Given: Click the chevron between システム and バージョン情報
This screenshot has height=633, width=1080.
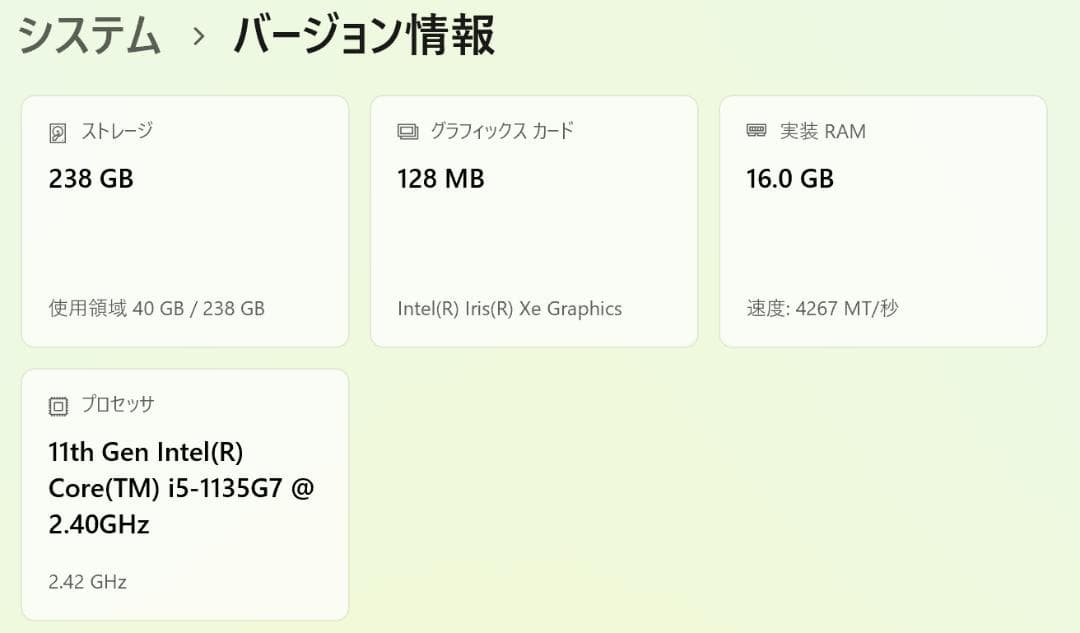Looking at the screenshot, I should [201, 34].
